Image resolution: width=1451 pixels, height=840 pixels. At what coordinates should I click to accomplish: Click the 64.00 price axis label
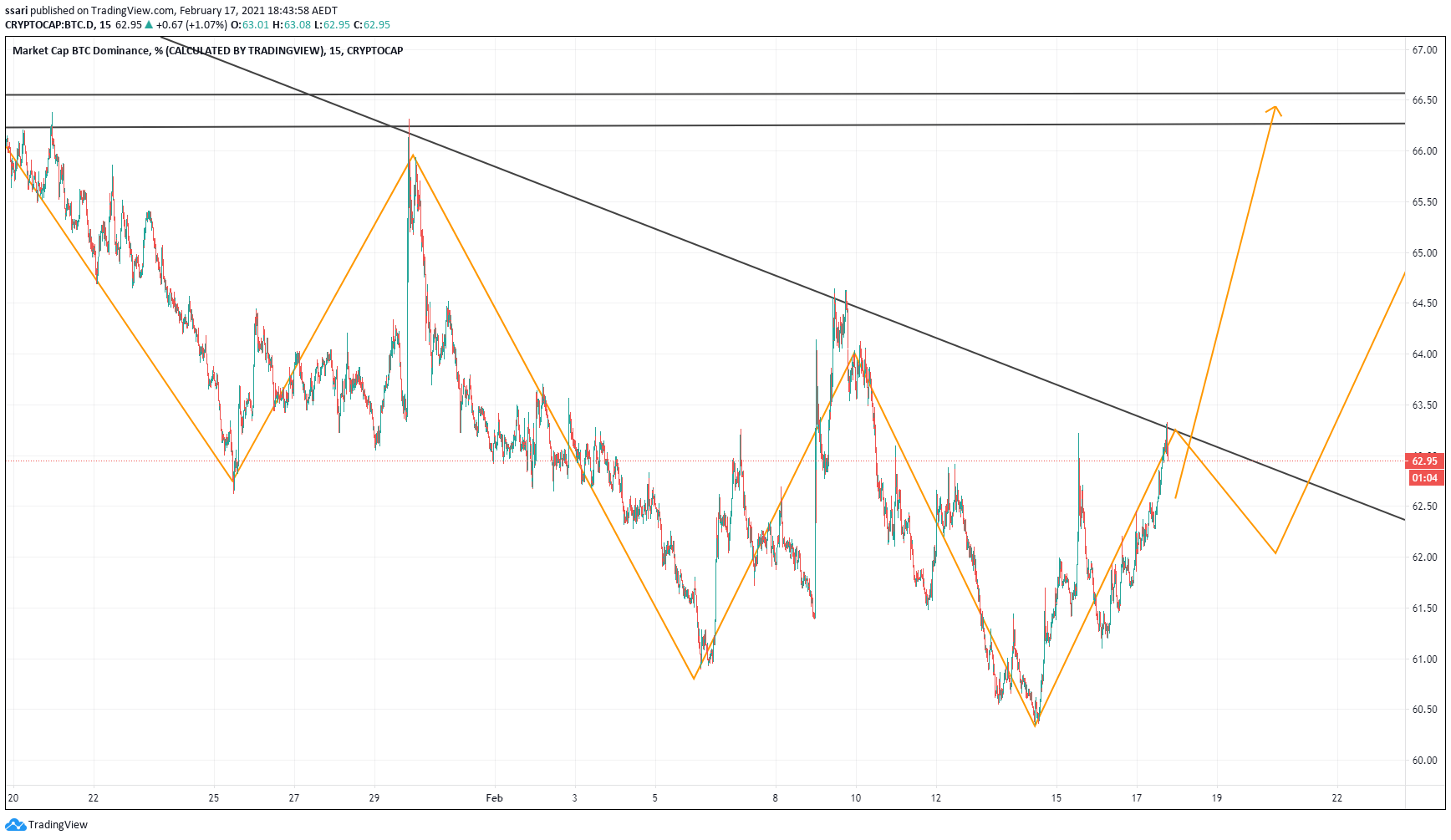point(1424,354)
